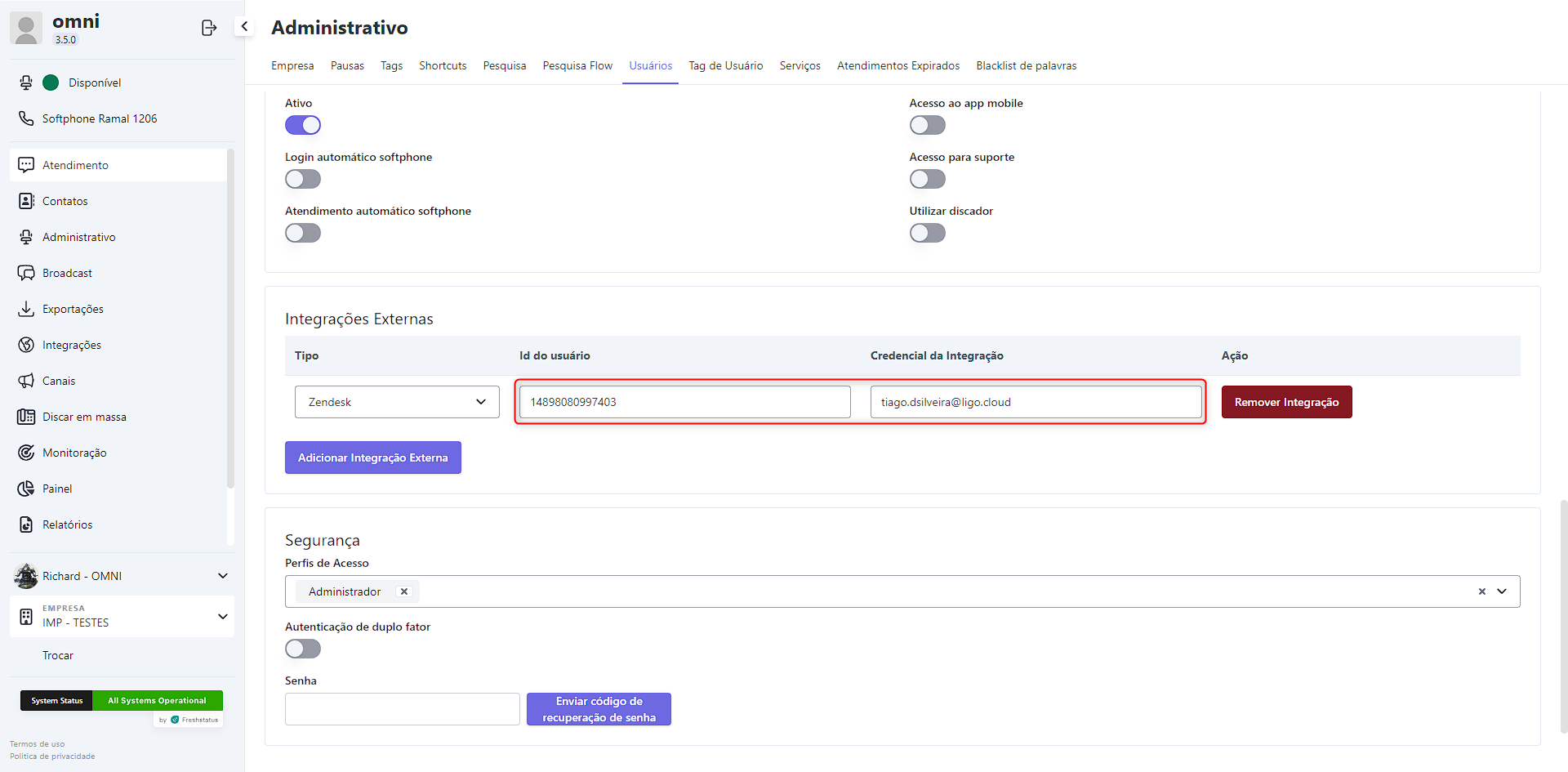Expand the Richard - OMNI user menu
The height and width of the screenshot is (772, 1568).
[222, 576]
